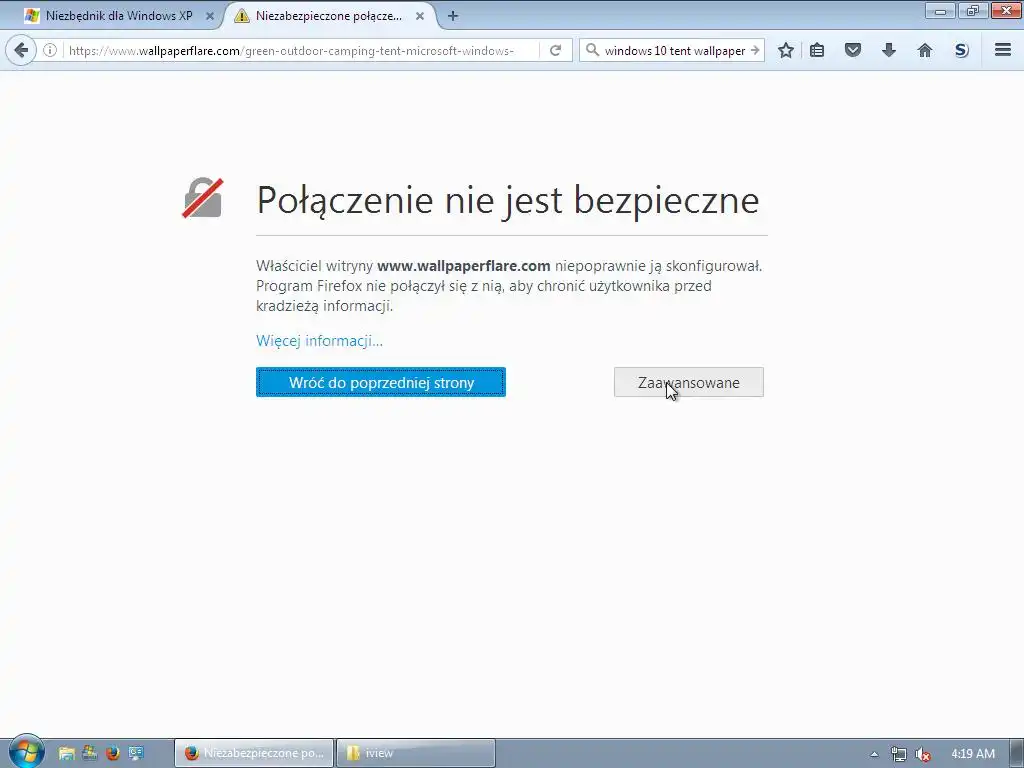Click Wróć do poprzedniej strony button
The height and width of the screenshot is (768, 1024).
pyautogui.click(x=381, y=382)
